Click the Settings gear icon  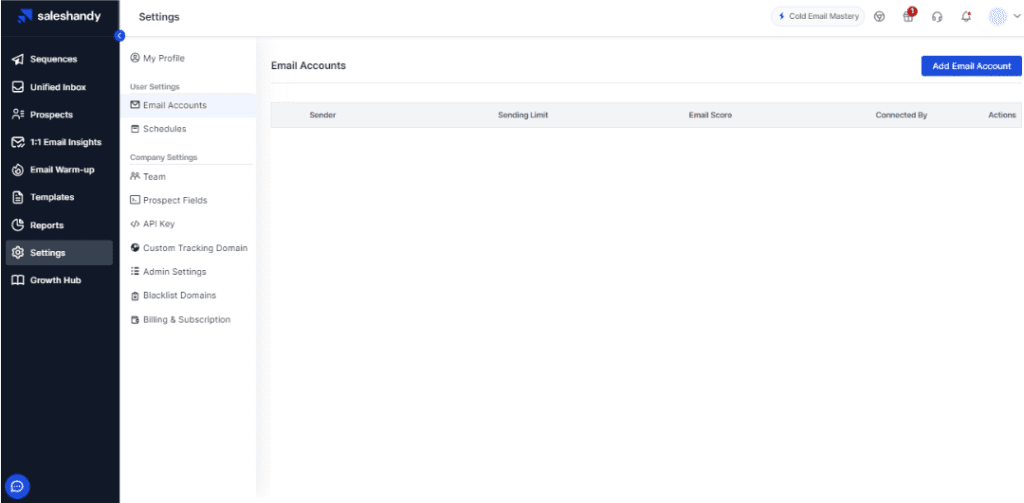point(18,253)
